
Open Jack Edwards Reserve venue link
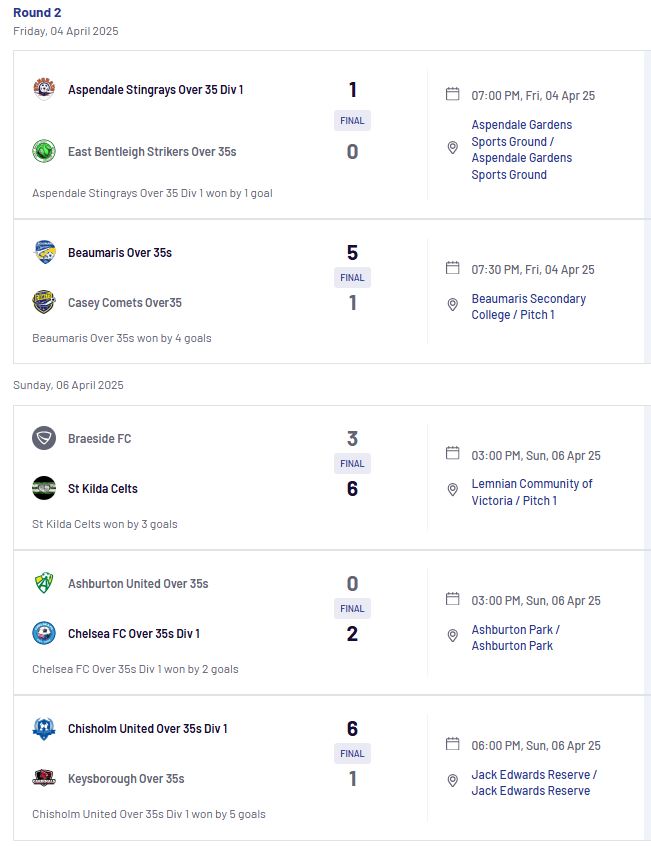tap(534, 783)
